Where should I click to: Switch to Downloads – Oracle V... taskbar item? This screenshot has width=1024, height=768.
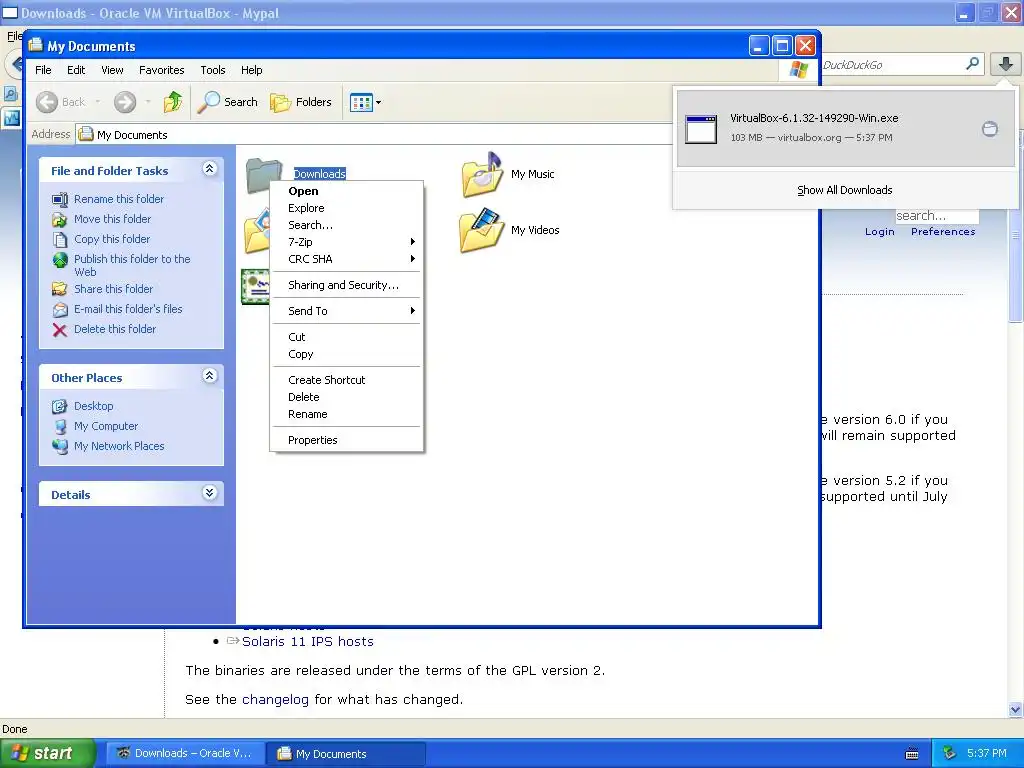[x=185, y=753]
